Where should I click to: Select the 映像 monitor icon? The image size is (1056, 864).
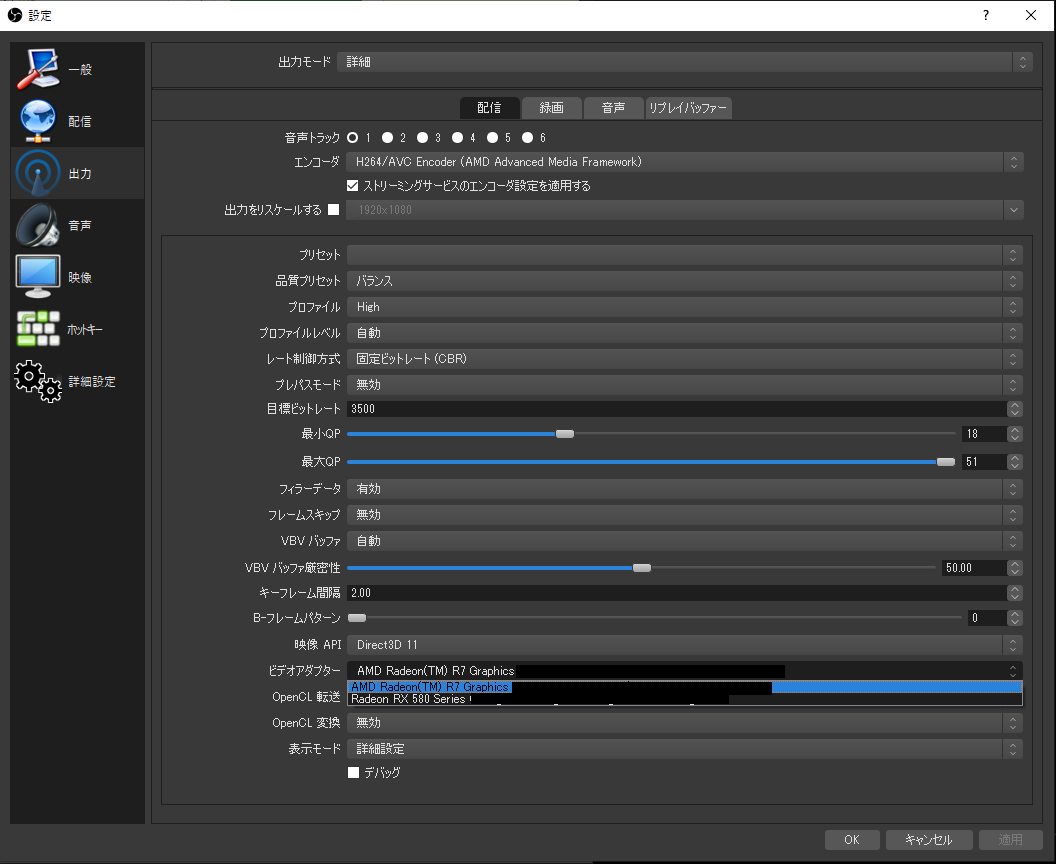tap(38, 277)
